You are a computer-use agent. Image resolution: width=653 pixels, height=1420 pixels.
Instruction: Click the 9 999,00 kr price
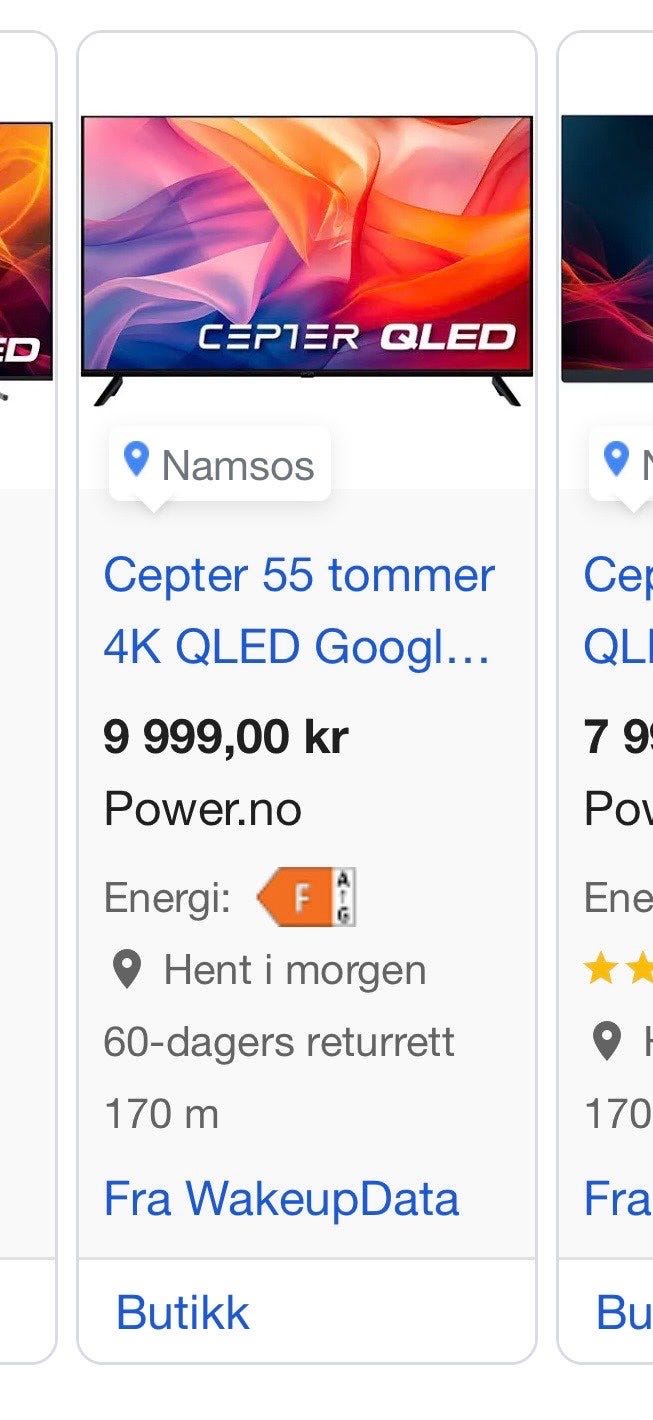pyautogui.click(x=226, y=738)
